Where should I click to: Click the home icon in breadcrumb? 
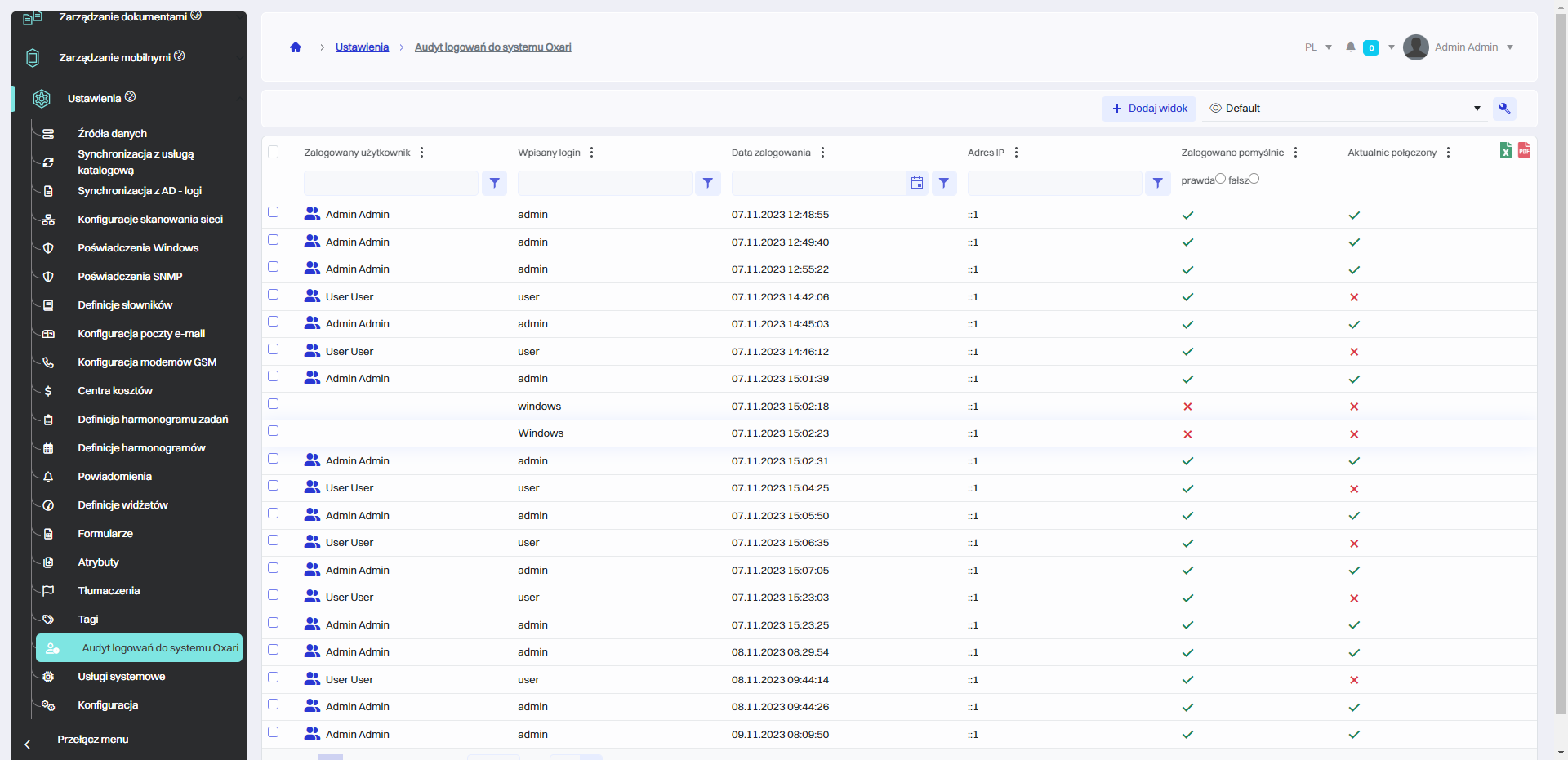tap(296, 47)
